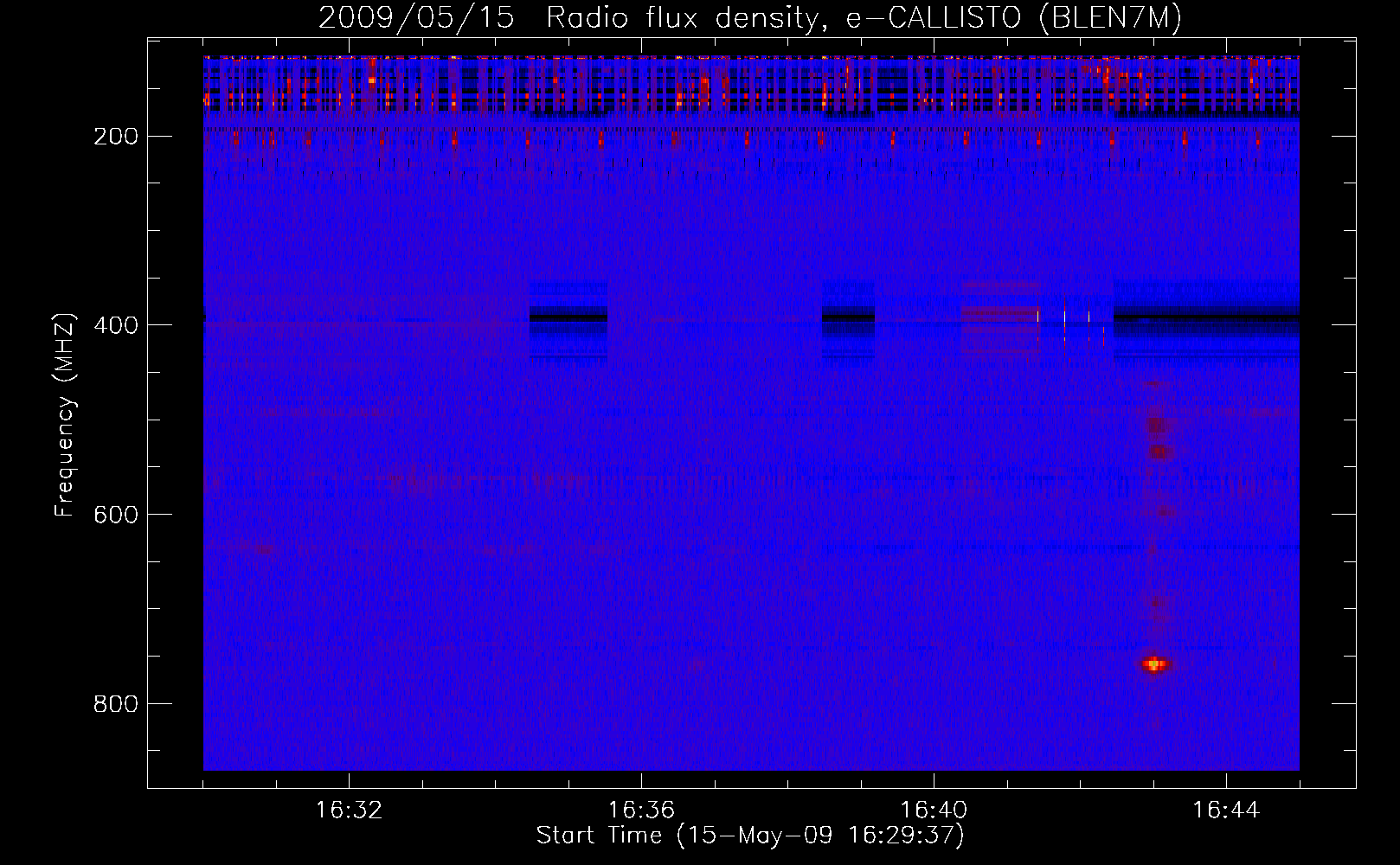Viewport: 1400px width, 865px height.
Task: Click the 16:36 time tick label
Action: click(x=641, y=811)
